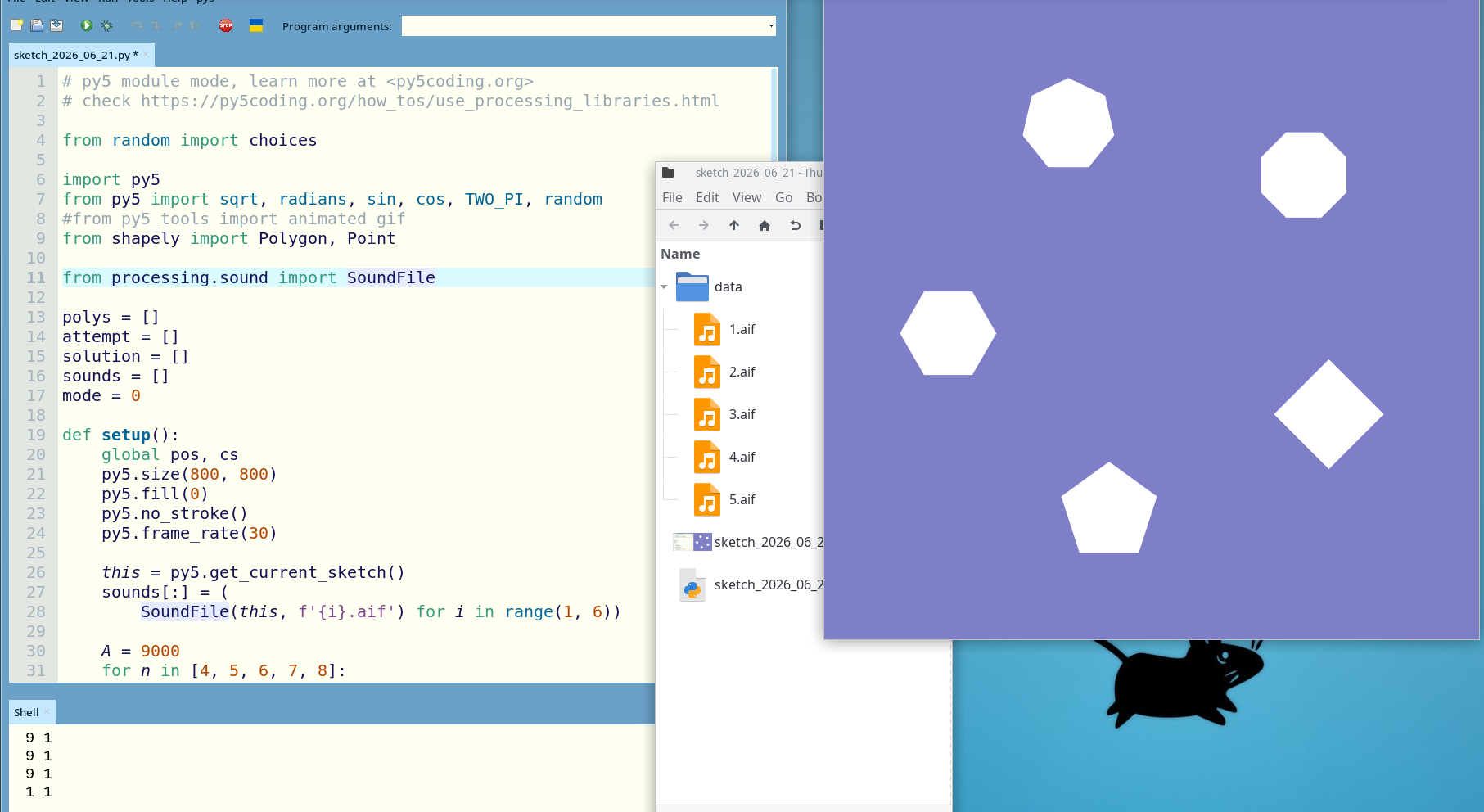Image resolution: width=1484 pixels, height=812 pixels.
Task: Open Go menu in file manager
Action: click(783, 197)
